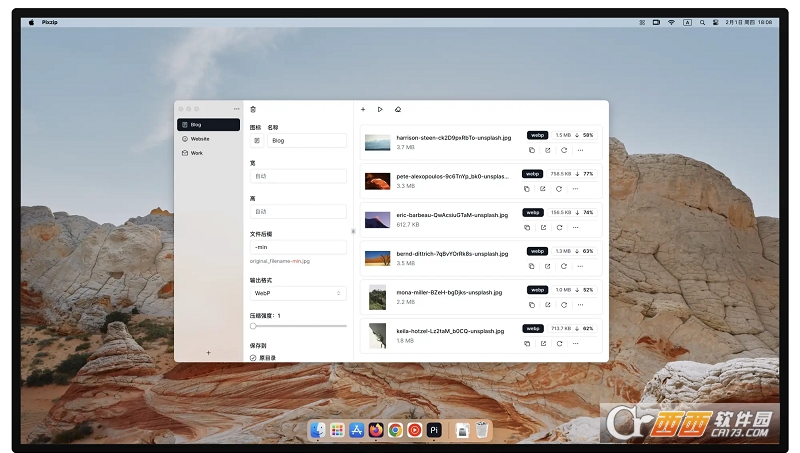Open the sidebar three-dots menu
Screen dimensions: 800x453
(236, 109)
